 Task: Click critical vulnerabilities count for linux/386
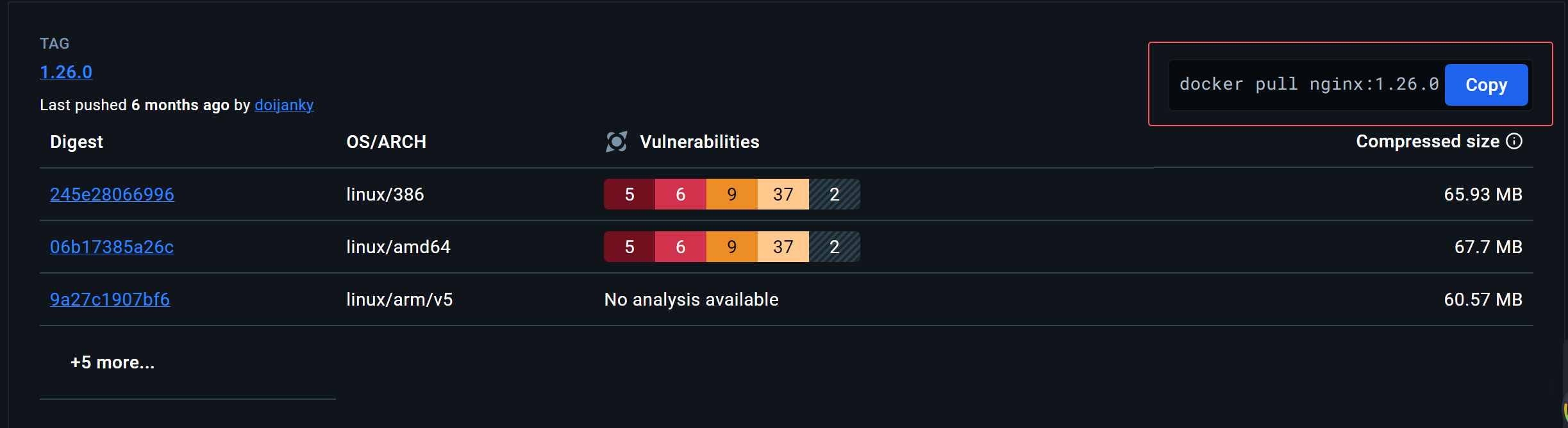[x=630, y=194]
